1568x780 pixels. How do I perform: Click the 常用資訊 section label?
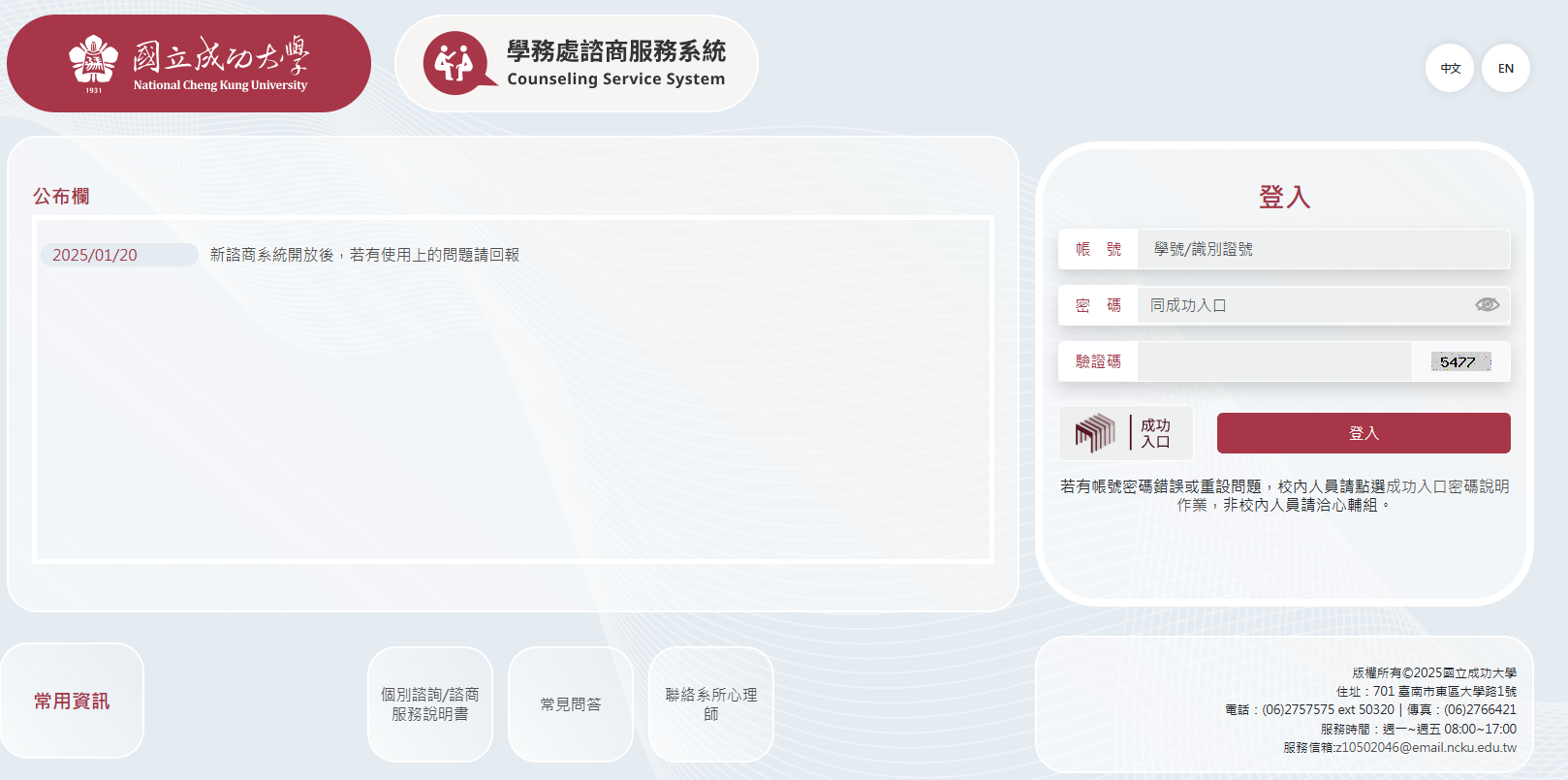tap(72, 702)
